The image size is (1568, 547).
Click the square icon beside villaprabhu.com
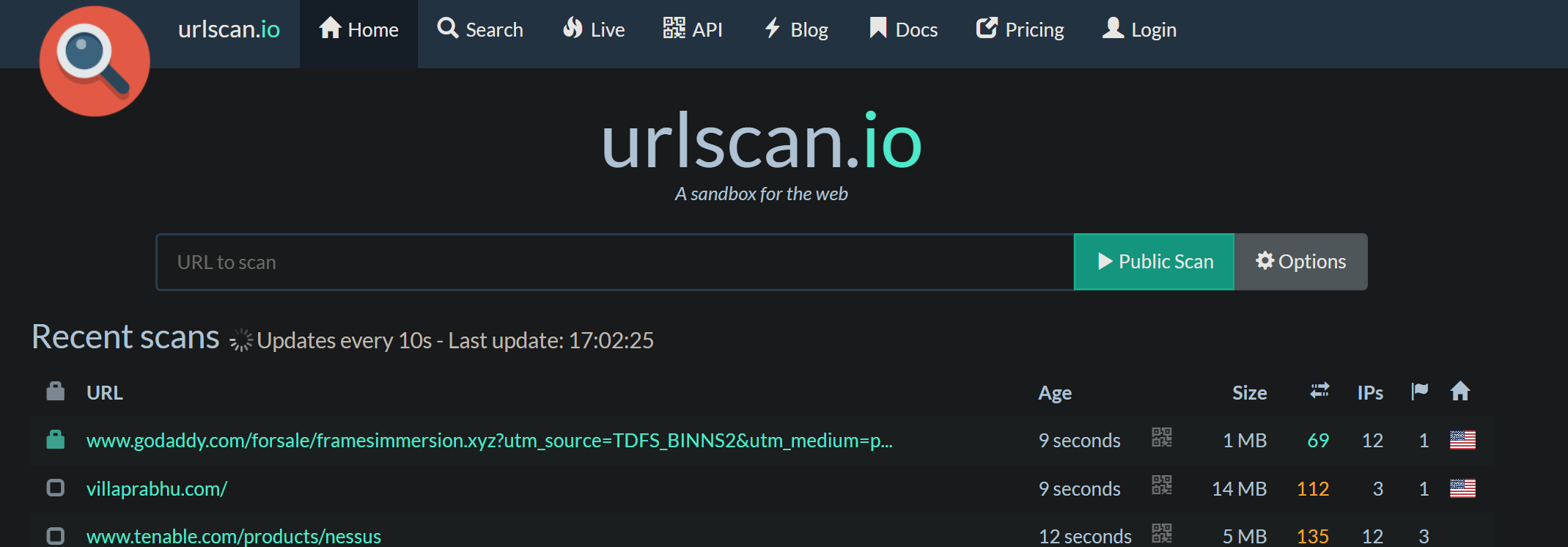coord(56,488)
